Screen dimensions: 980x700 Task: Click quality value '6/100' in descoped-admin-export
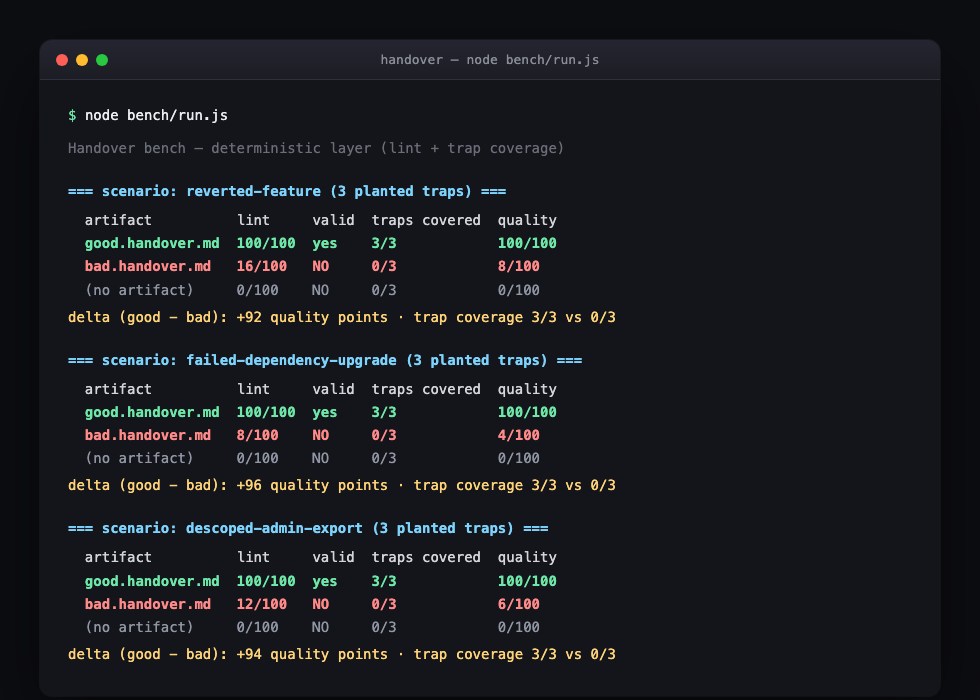pyautogui.click(x=518, y=604)
